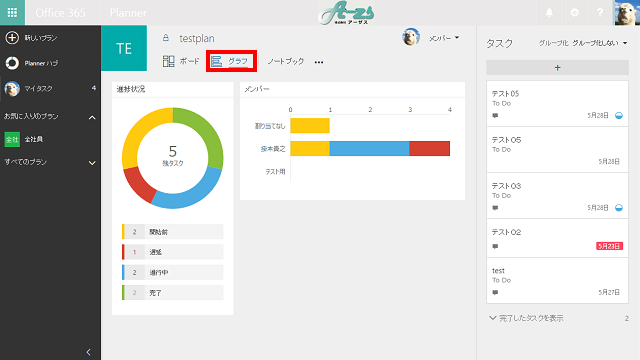The image size is (640, 360).
Task: Click the Planner header link
Action: 128,13
